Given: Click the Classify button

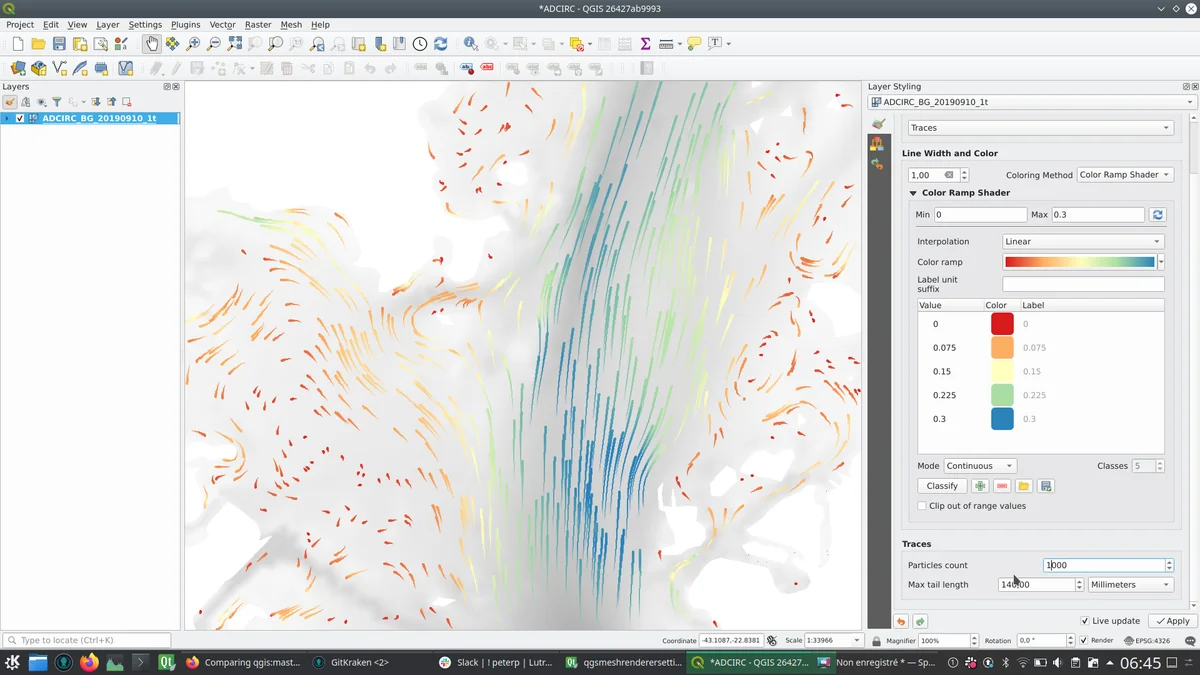Looking at the screenshot, I should [x=942, y=486].
